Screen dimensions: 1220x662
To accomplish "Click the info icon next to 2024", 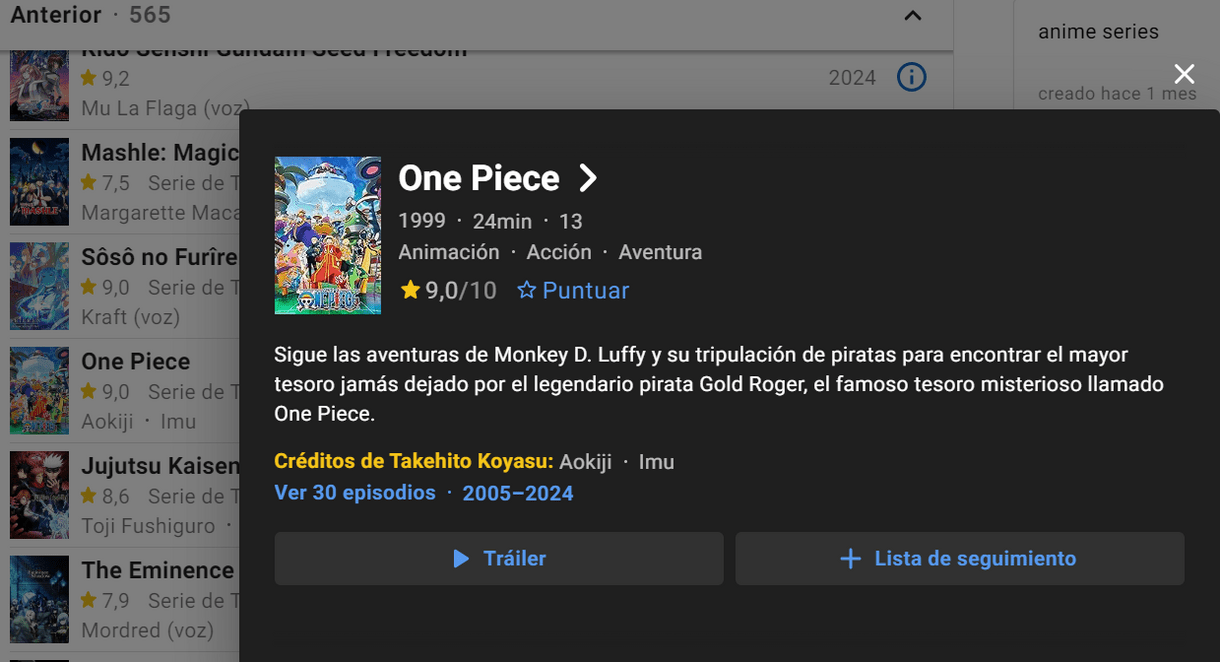I will (x=911, y=77).
